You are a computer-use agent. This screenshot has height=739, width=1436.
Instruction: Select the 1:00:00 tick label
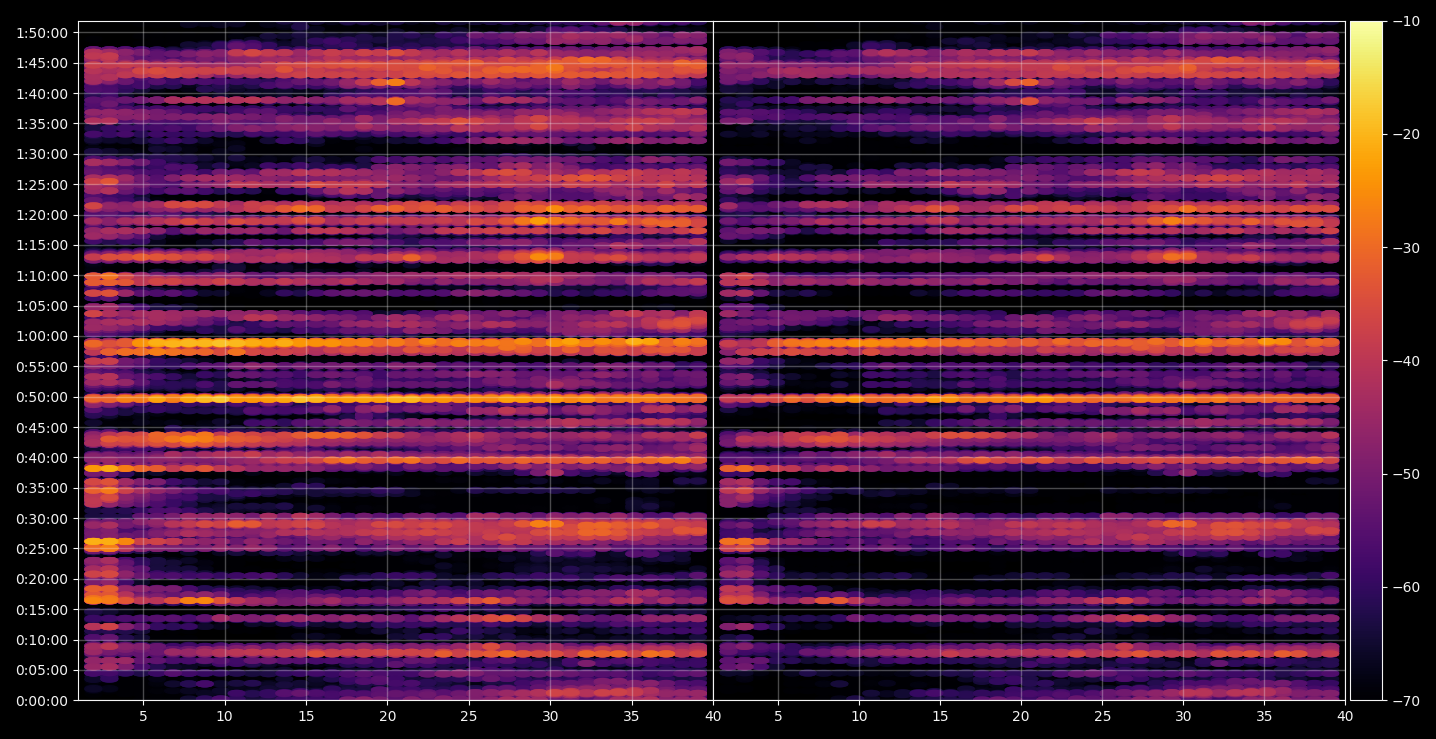tap(42, 336)
